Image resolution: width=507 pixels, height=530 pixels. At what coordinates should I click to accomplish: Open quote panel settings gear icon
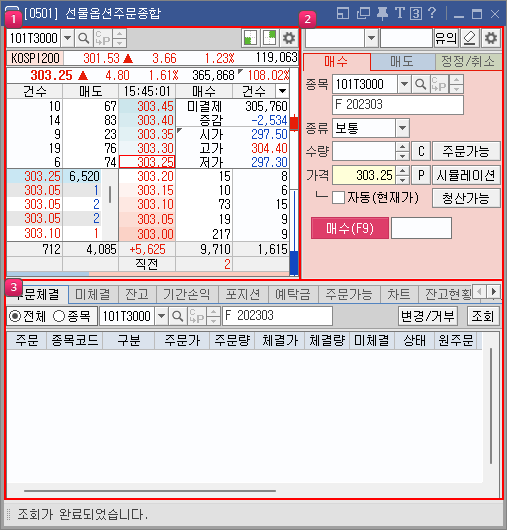[288, 38]
